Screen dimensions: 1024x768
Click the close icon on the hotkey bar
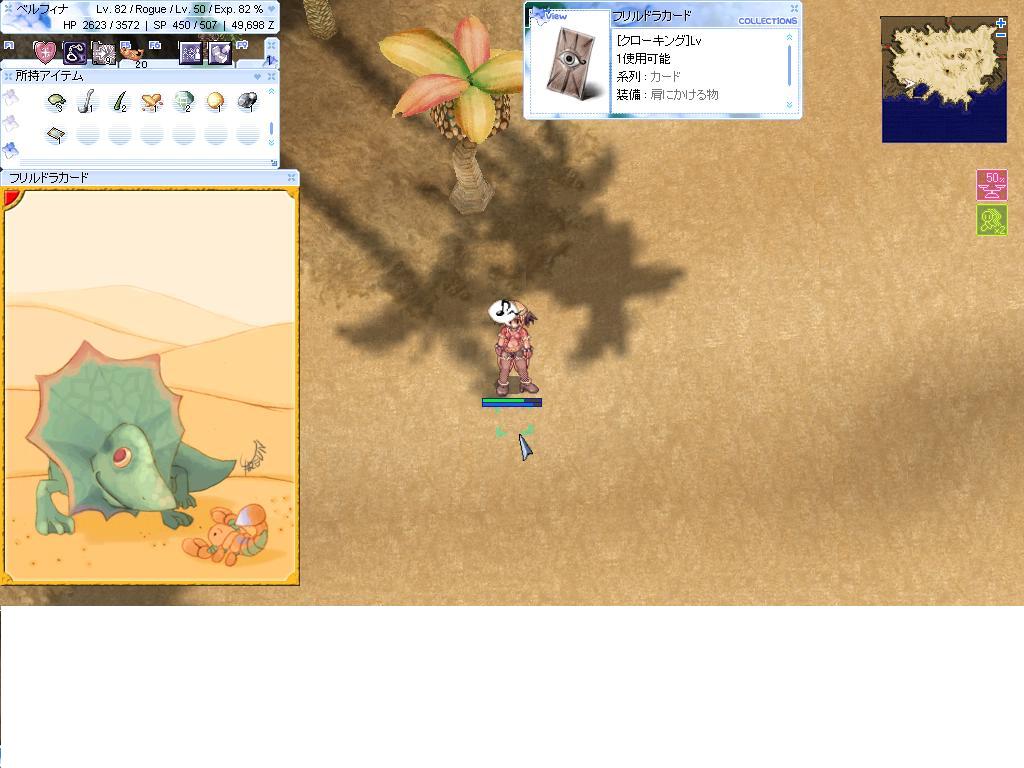click(271, 45)
